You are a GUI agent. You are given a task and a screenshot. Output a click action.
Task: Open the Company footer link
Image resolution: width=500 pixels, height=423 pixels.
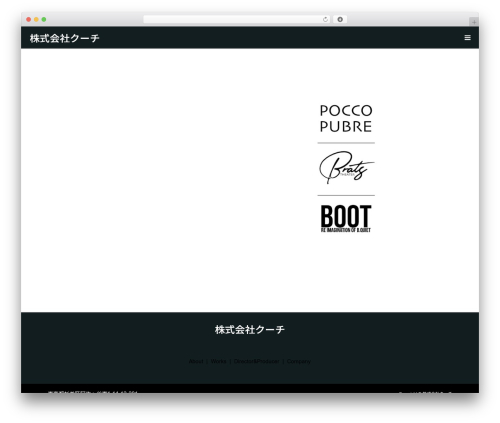pos(299,361)
